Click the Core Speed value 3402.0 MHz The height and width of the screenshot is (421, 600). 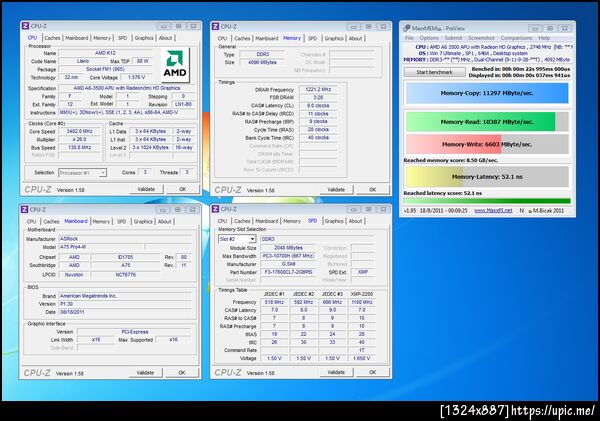pyautogui.click(x=80, y=131)
